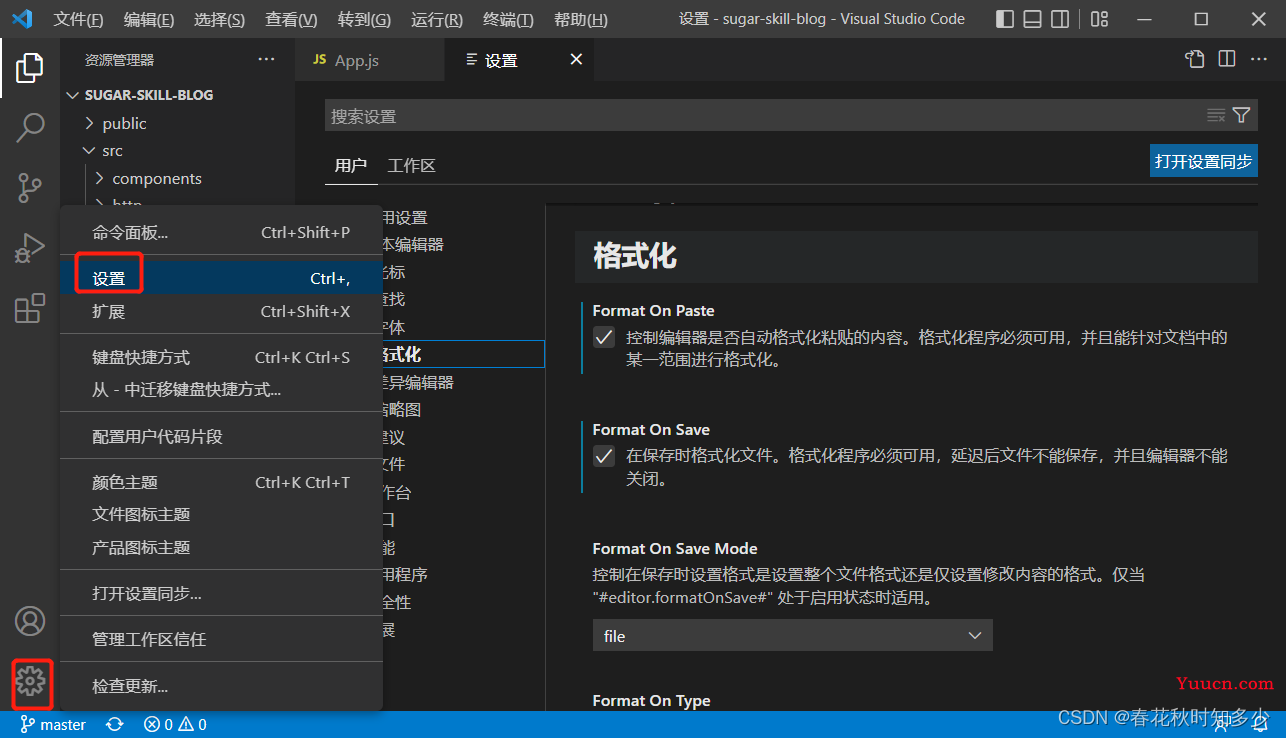Choose 文件图标主题 menu entry

tap(221, 514)
